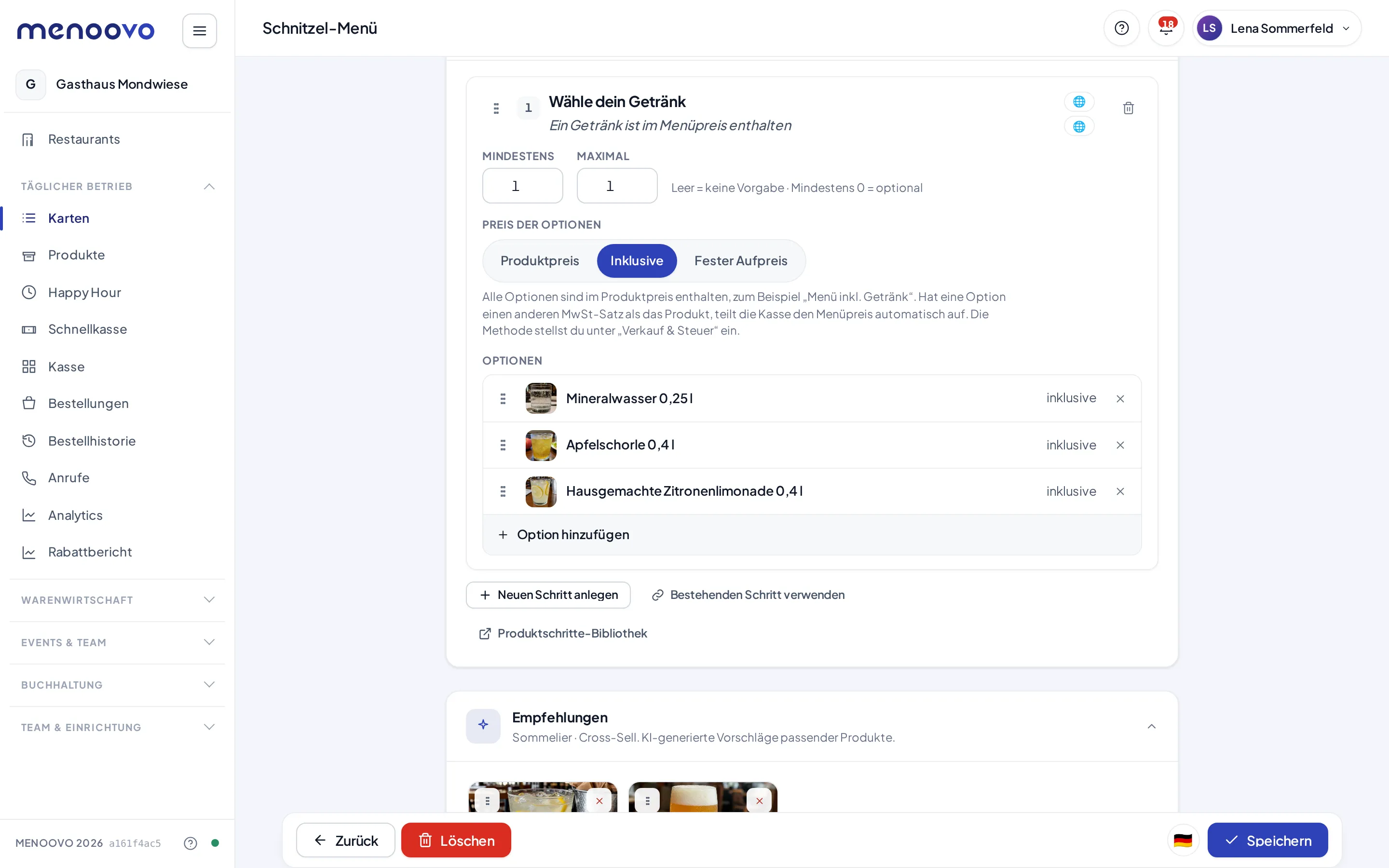Select Fester Aufpreis pricing mode
1389x868 pixels.
[740, 260]
